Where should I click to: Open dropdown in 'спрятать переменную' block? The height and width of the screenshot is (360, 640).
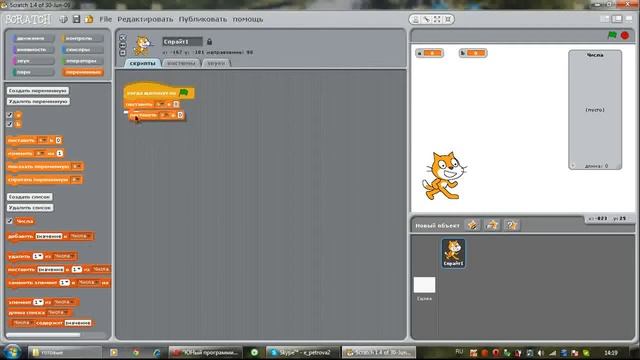pyautogui.click(x=76, y=180)
